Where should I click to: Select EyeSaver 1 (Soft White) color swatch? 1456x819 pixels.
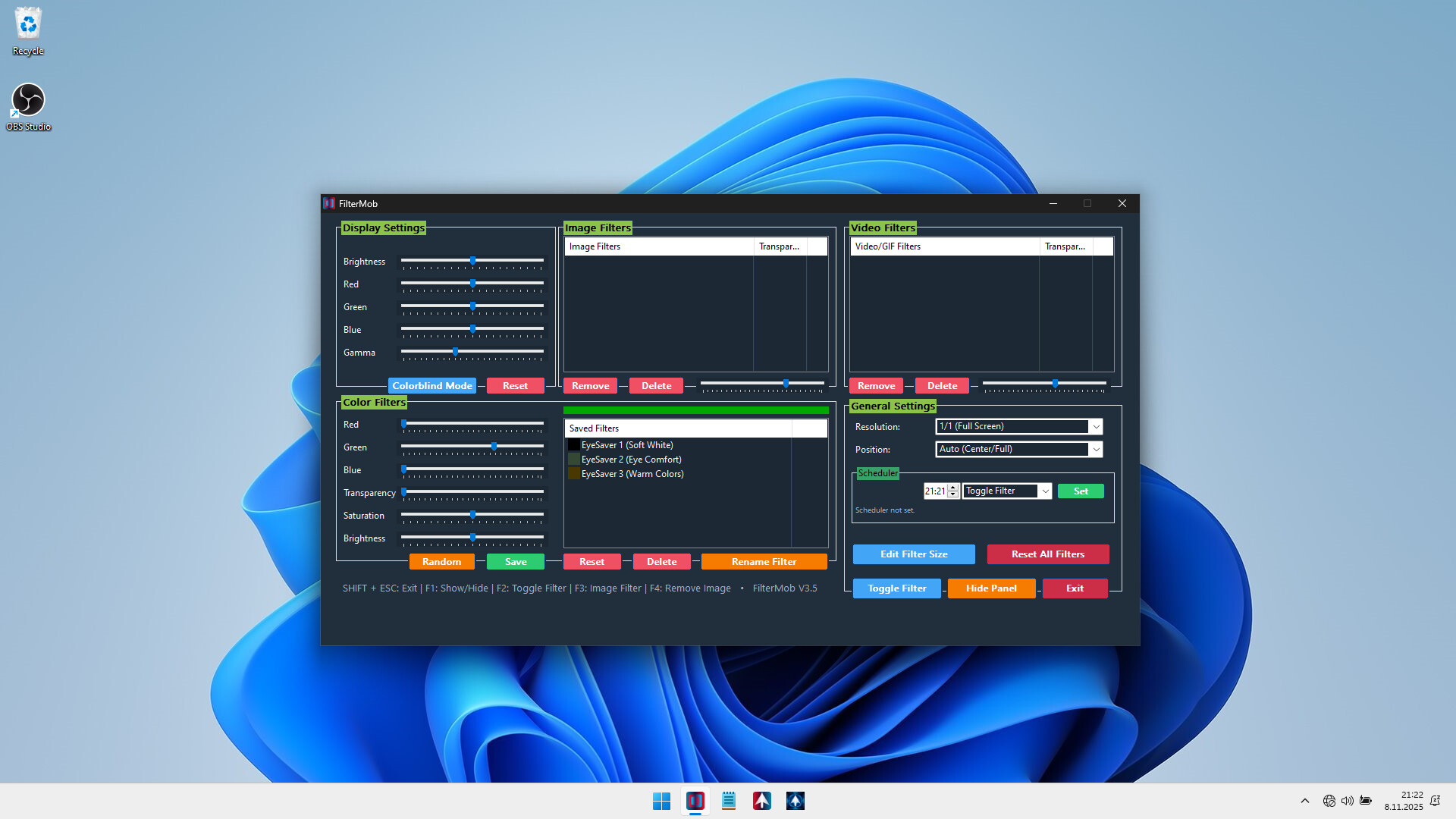tap(574, 445)
